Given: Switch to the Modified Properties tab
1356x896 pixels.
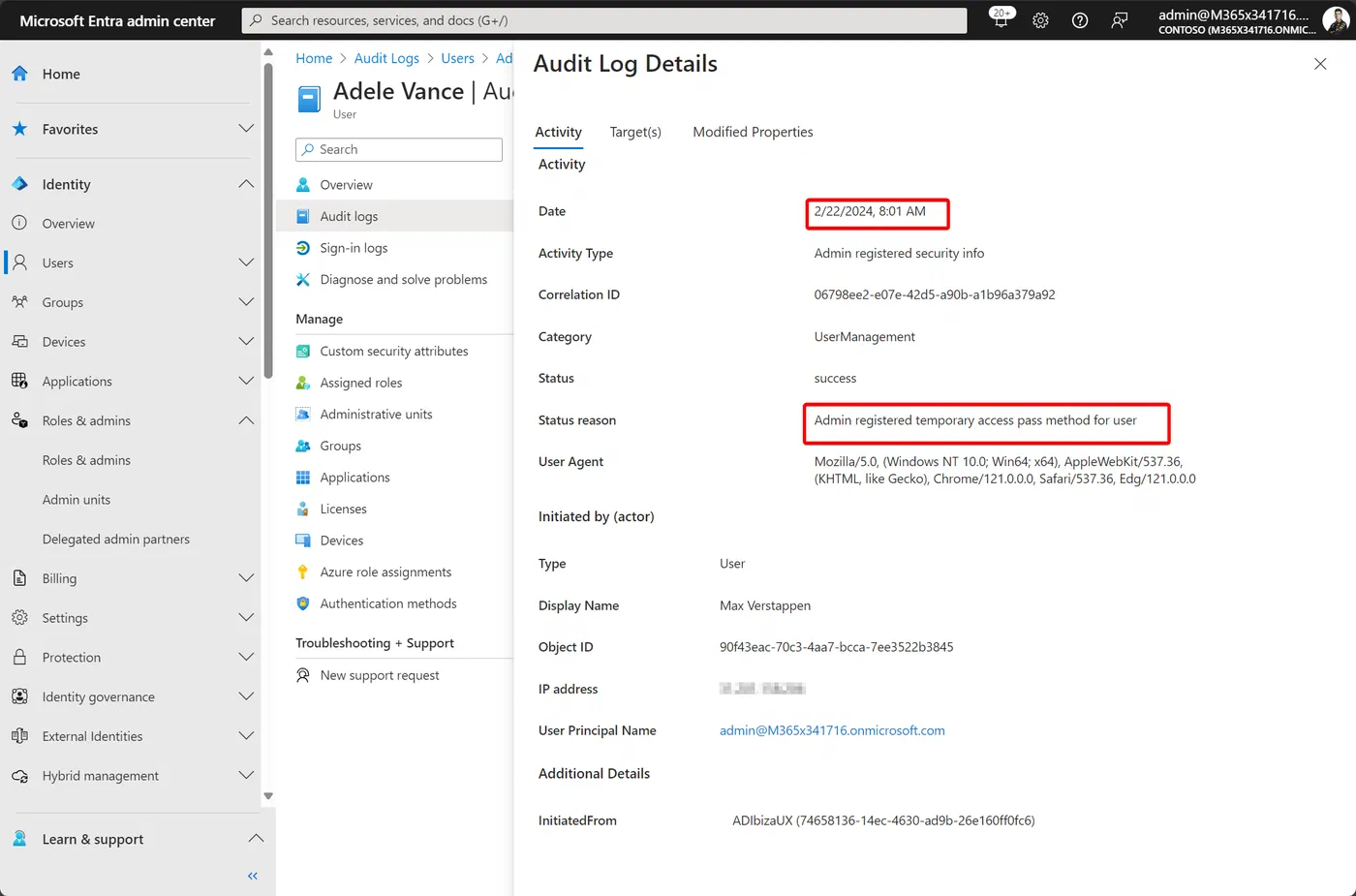Looking at the screenshot, I should click(753, 132).
